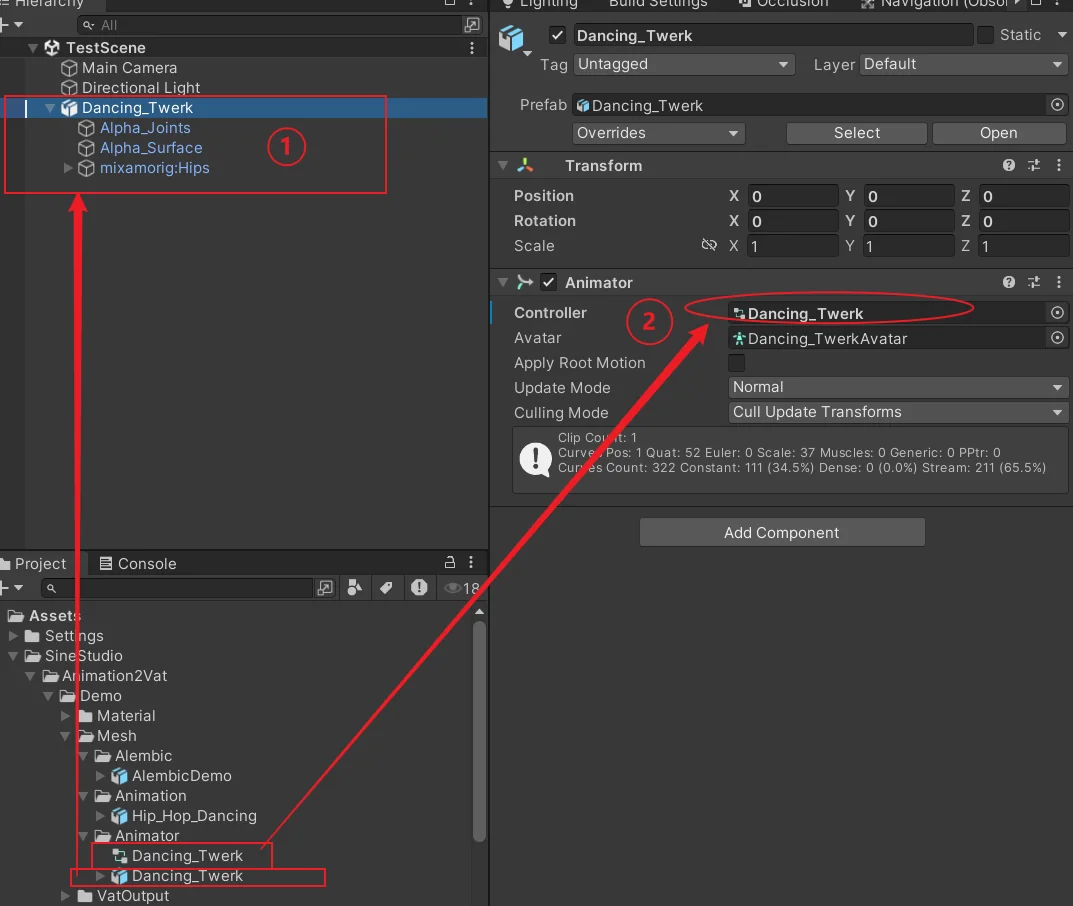
Task: Open Transform component help reference
Action: click(x=1009, y=165)
